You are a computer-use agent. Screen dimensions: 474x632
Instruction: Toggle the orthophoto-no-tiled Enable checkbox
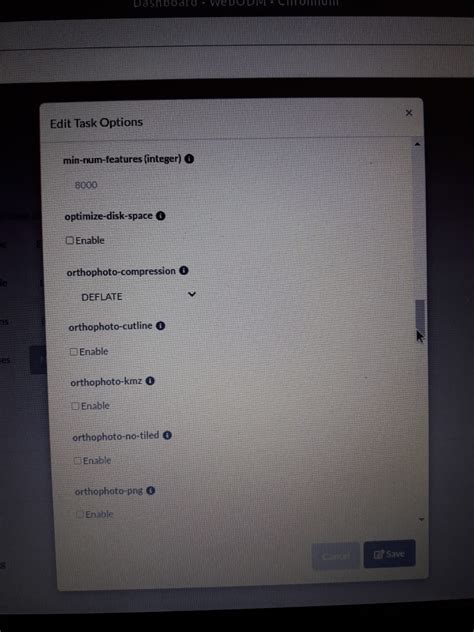[x=77, y=460]
